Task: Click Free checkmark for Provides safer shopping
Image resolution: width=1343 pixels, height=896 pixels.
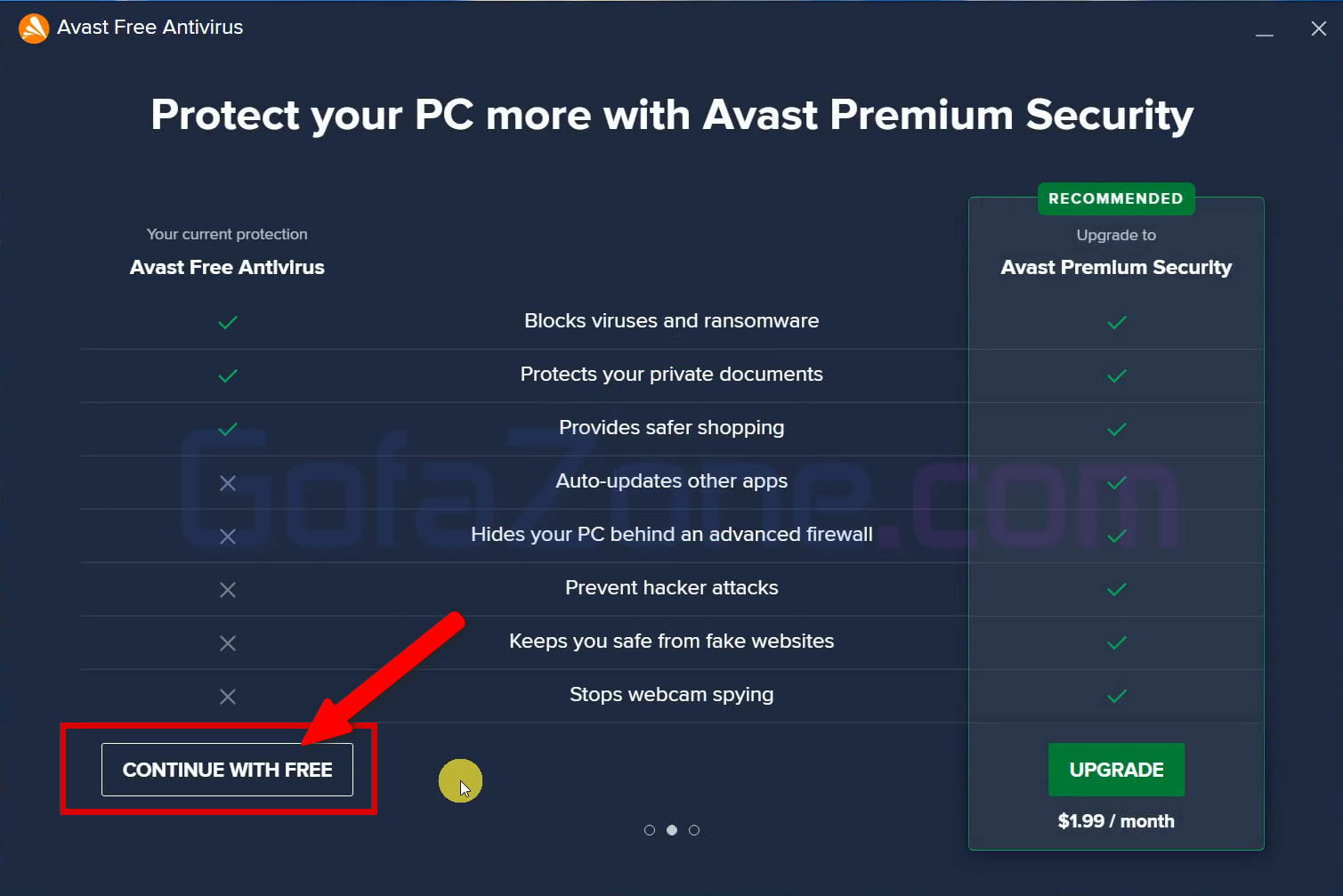Action: pyautogui.click(x=228, y=429)
